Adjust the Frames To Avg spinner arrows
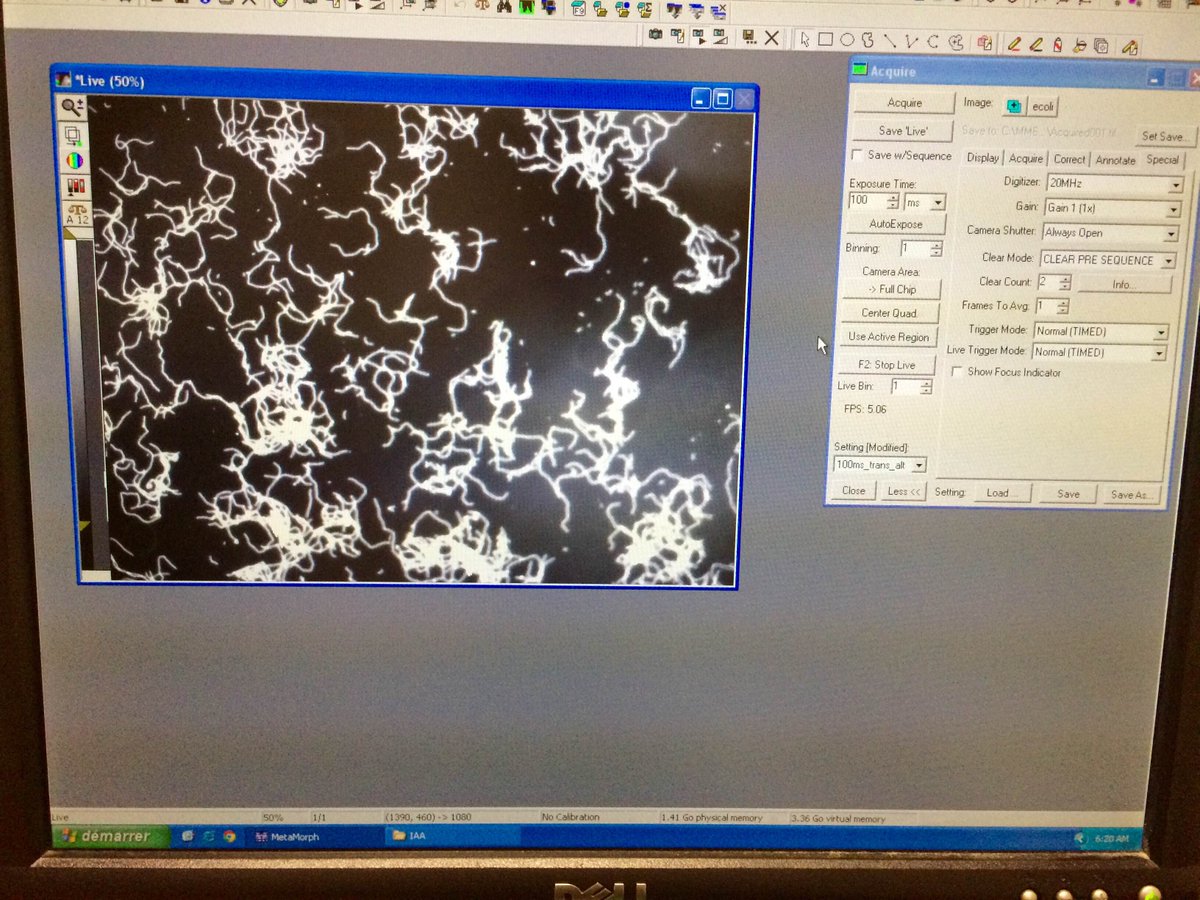Viewport: 1200px width, 900px height. pos(1062,306)
